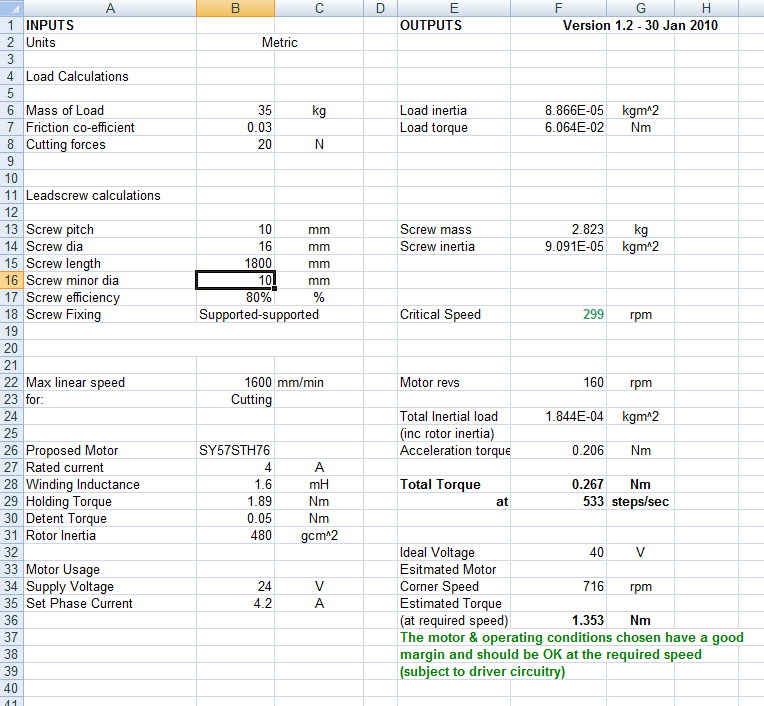Select the Cutting option cell under speed
764x706 pixels.
tap(236, 400)
